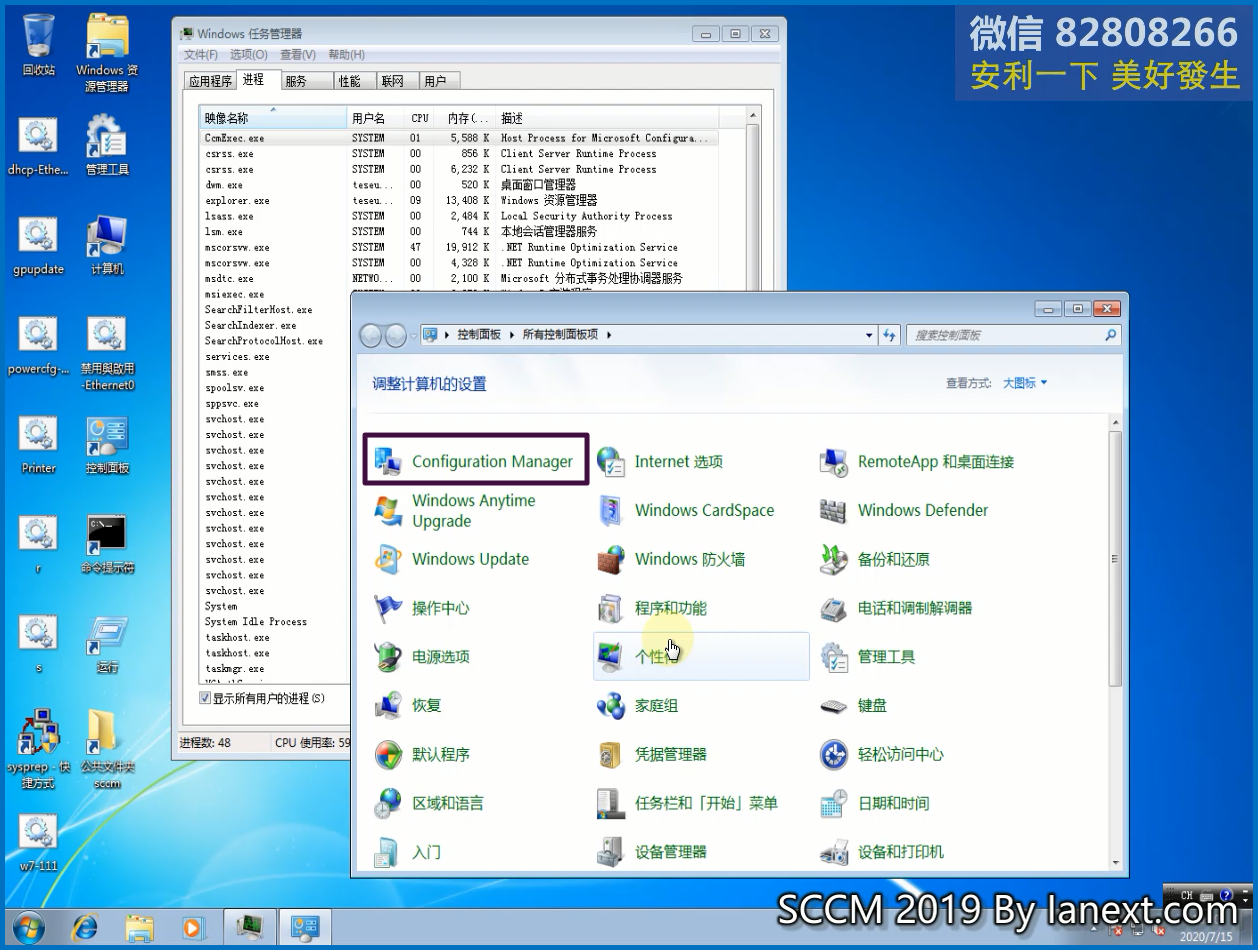1258x950 pixels.
Task: Open Task Manager 帮助(H) menu
Action: point(346,55)
